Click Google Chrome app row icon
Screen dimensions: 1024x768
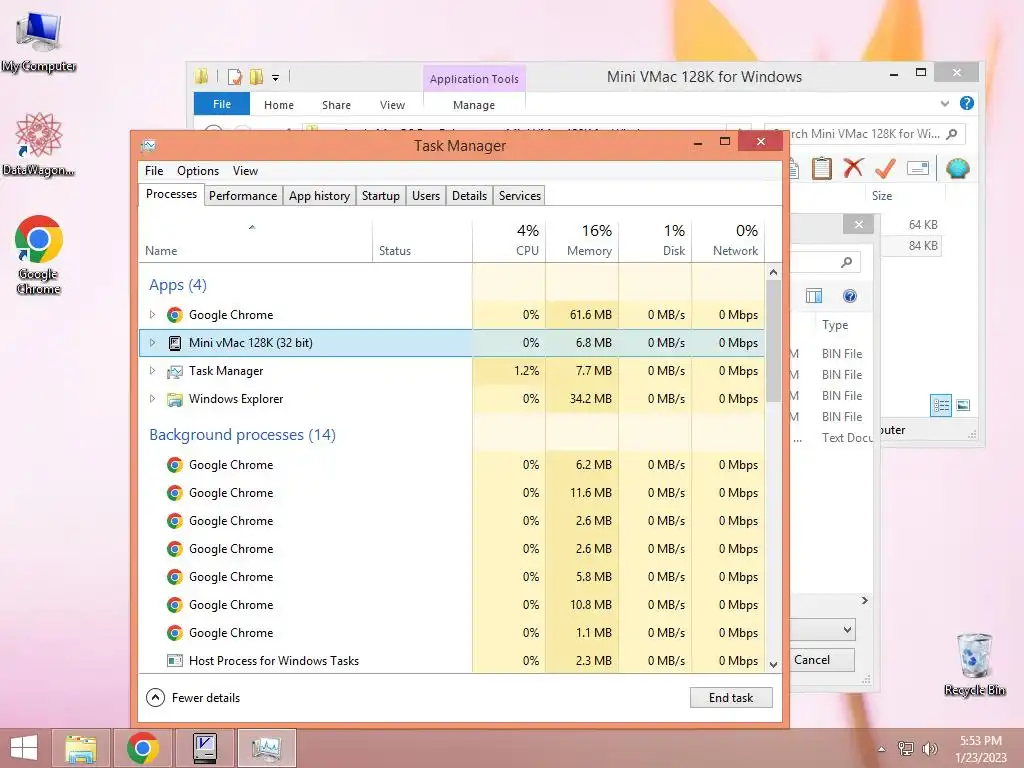174,315
